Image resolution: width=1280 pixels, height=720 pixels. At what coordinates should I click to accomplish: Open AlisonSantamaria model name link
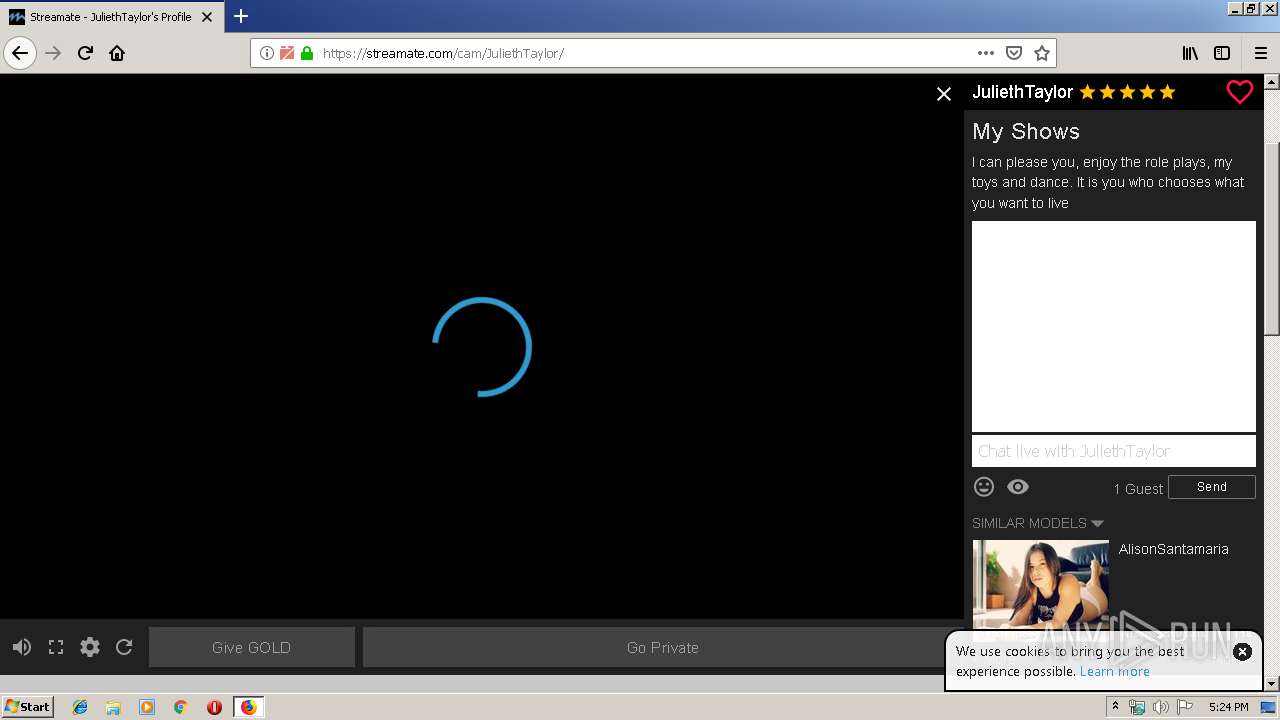click(x=1174, y=549)
